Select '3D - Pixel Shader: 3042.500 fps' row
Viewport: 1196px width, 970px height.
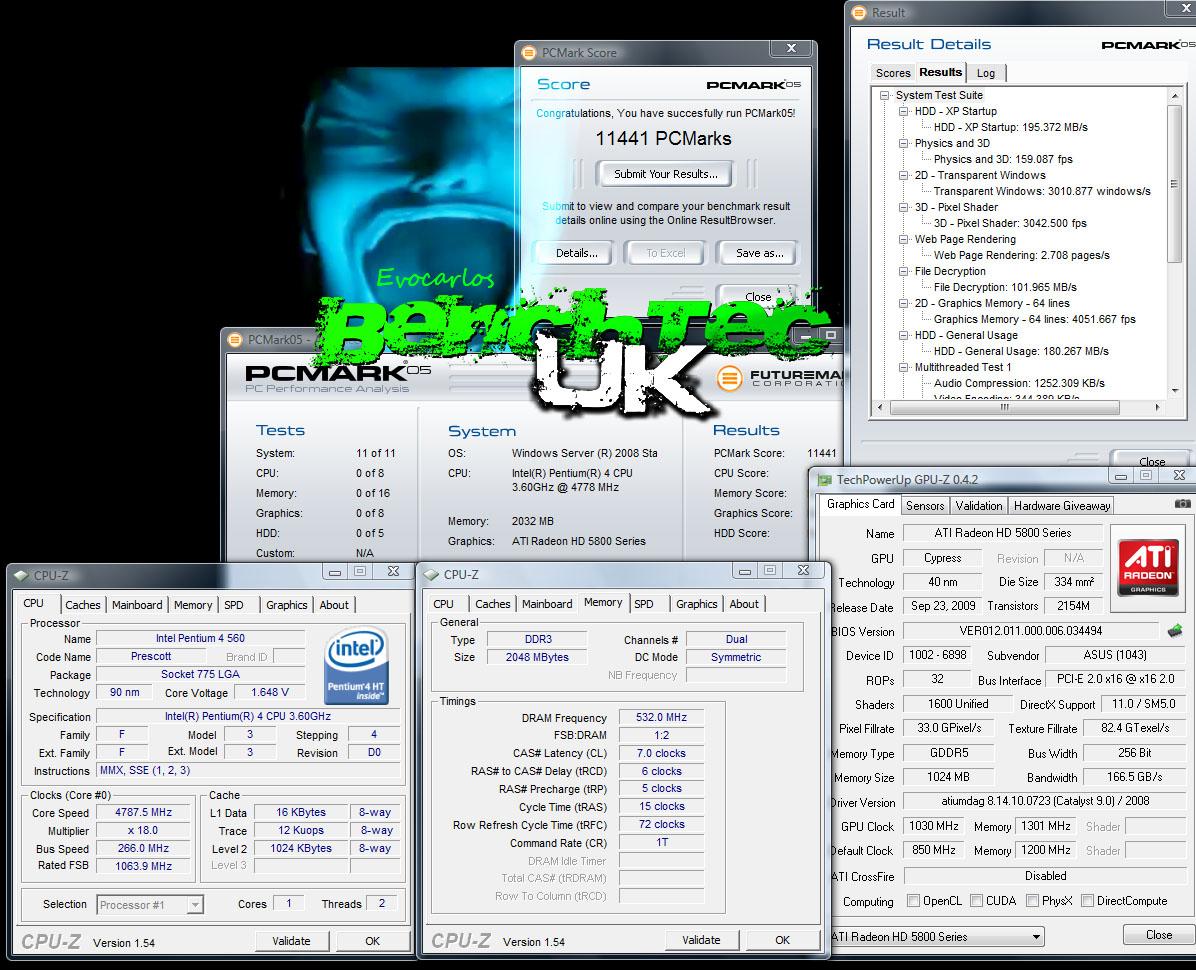point(1010,223)
